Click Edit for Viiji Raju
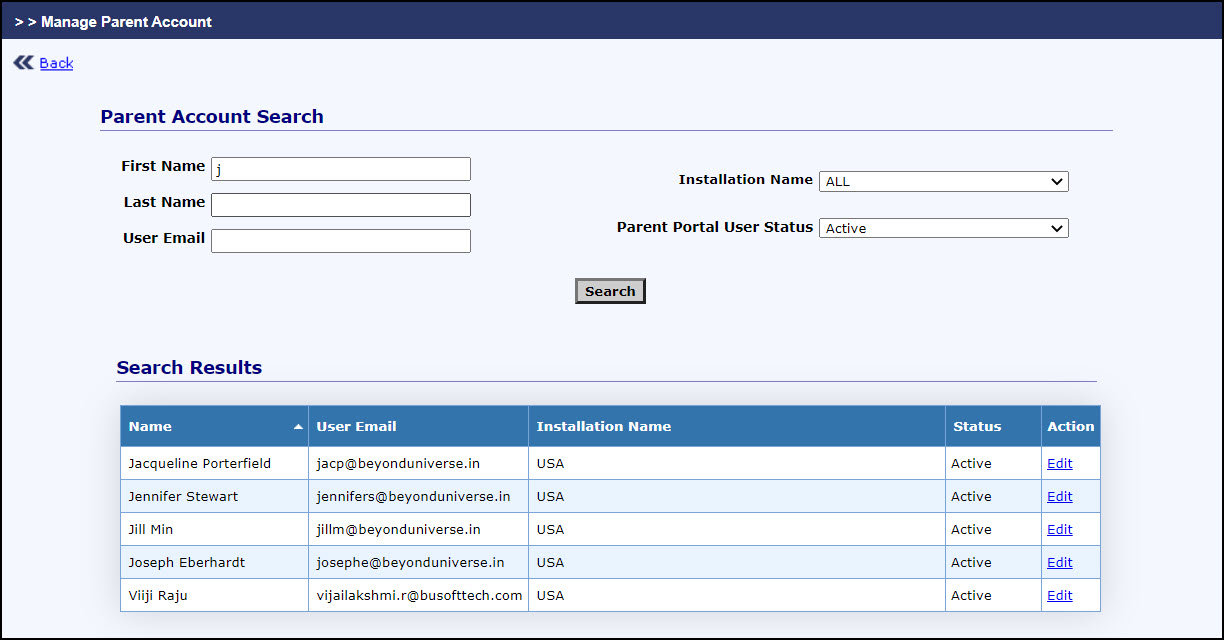 (1059, 595)
